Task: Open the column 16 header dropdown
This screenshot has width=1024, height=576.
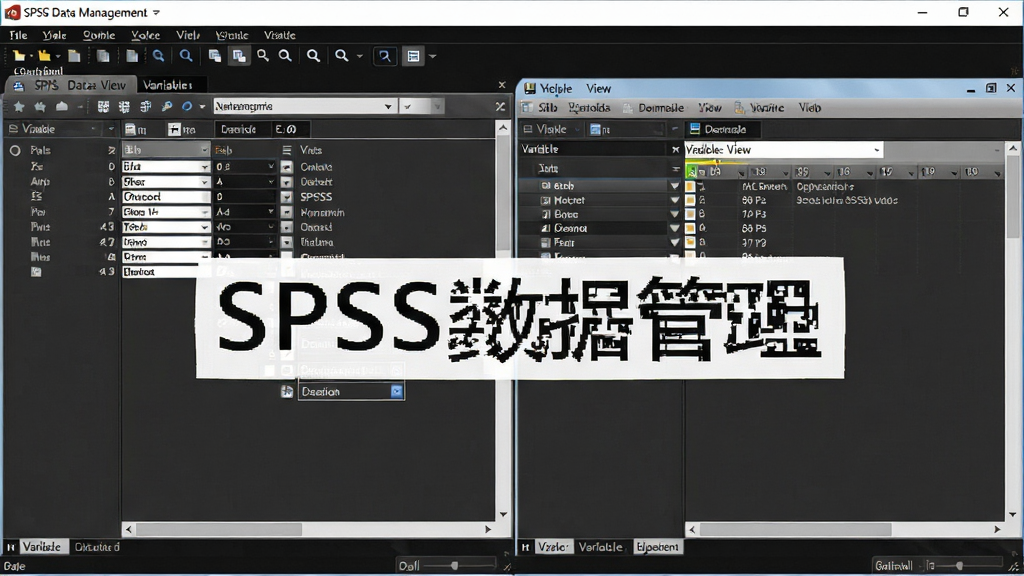Action: tap(869, 173)
